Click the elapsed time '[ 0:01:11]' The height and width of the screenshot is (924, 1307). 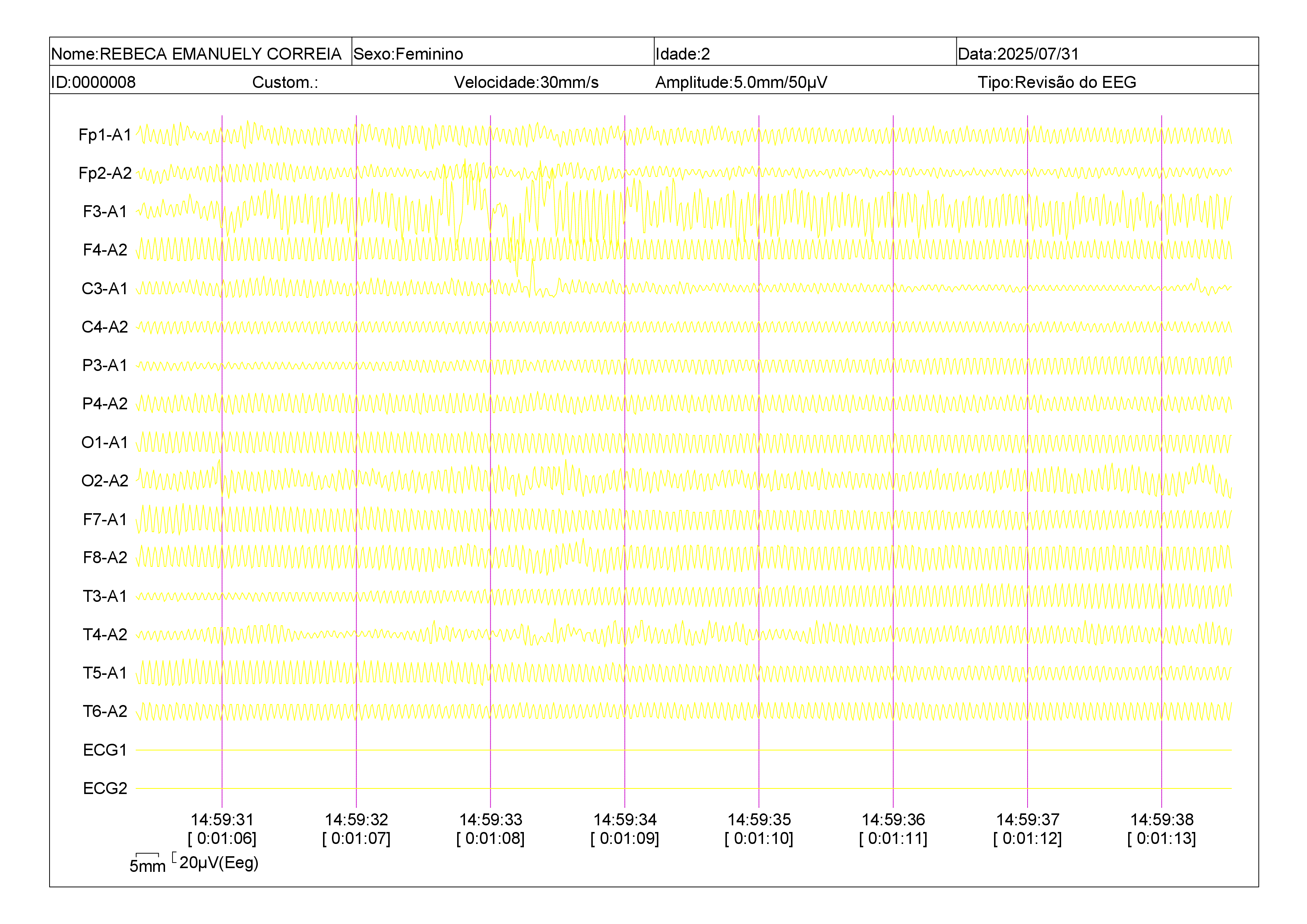click(893, 839)
